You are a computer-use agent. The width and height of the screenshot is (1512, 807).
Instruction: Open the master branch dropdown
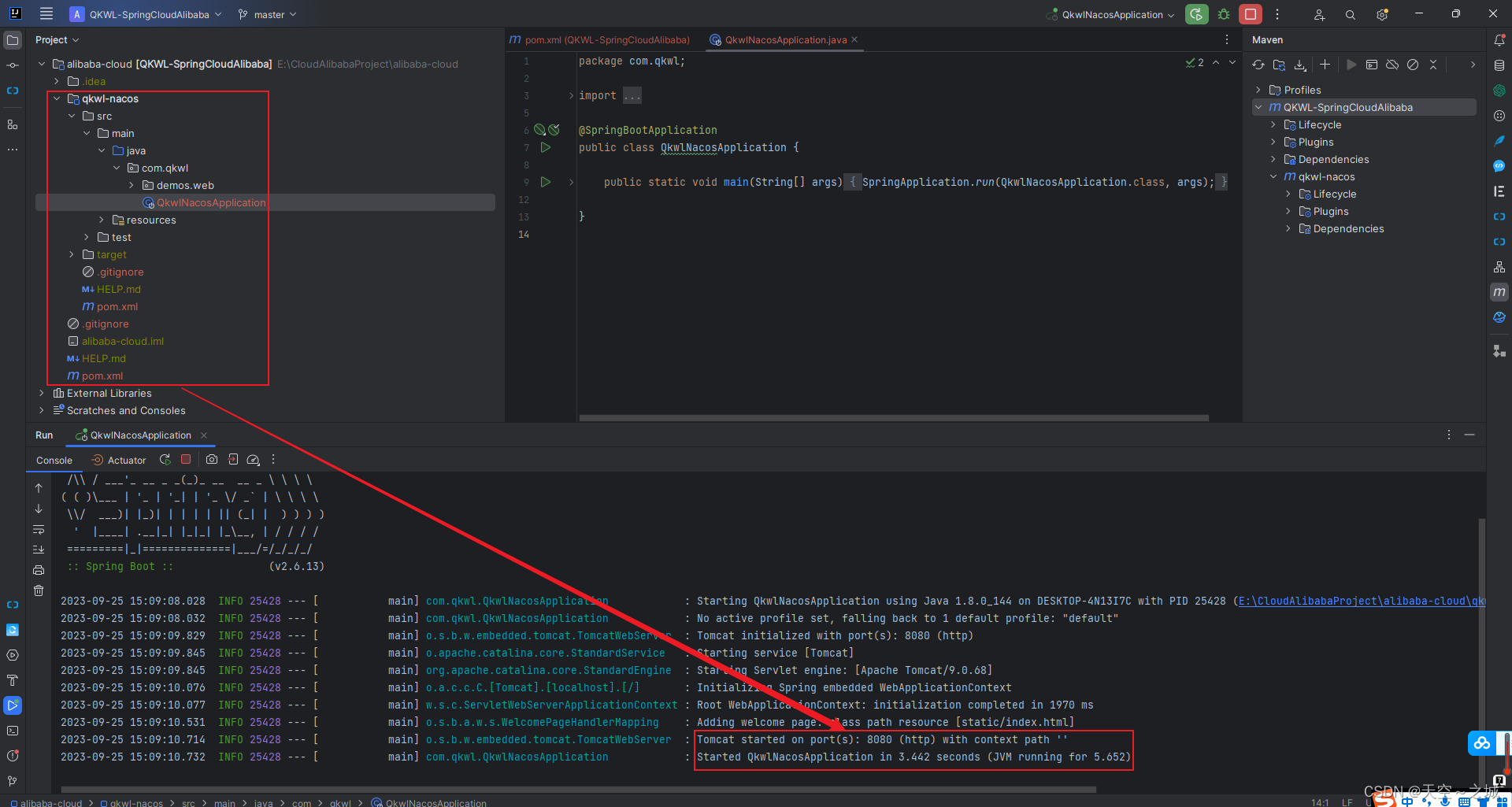click(267, 14)
